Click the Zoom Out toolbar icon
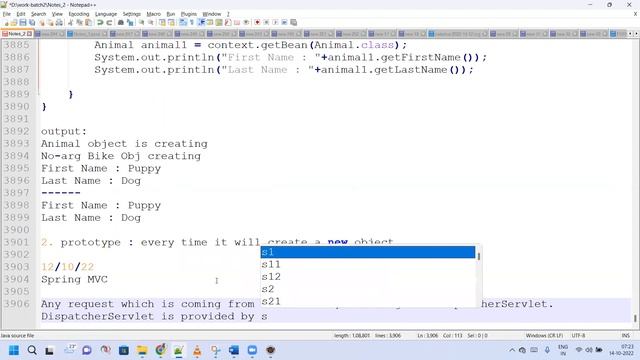The image size is (640, 360). (x=151, y=22)
